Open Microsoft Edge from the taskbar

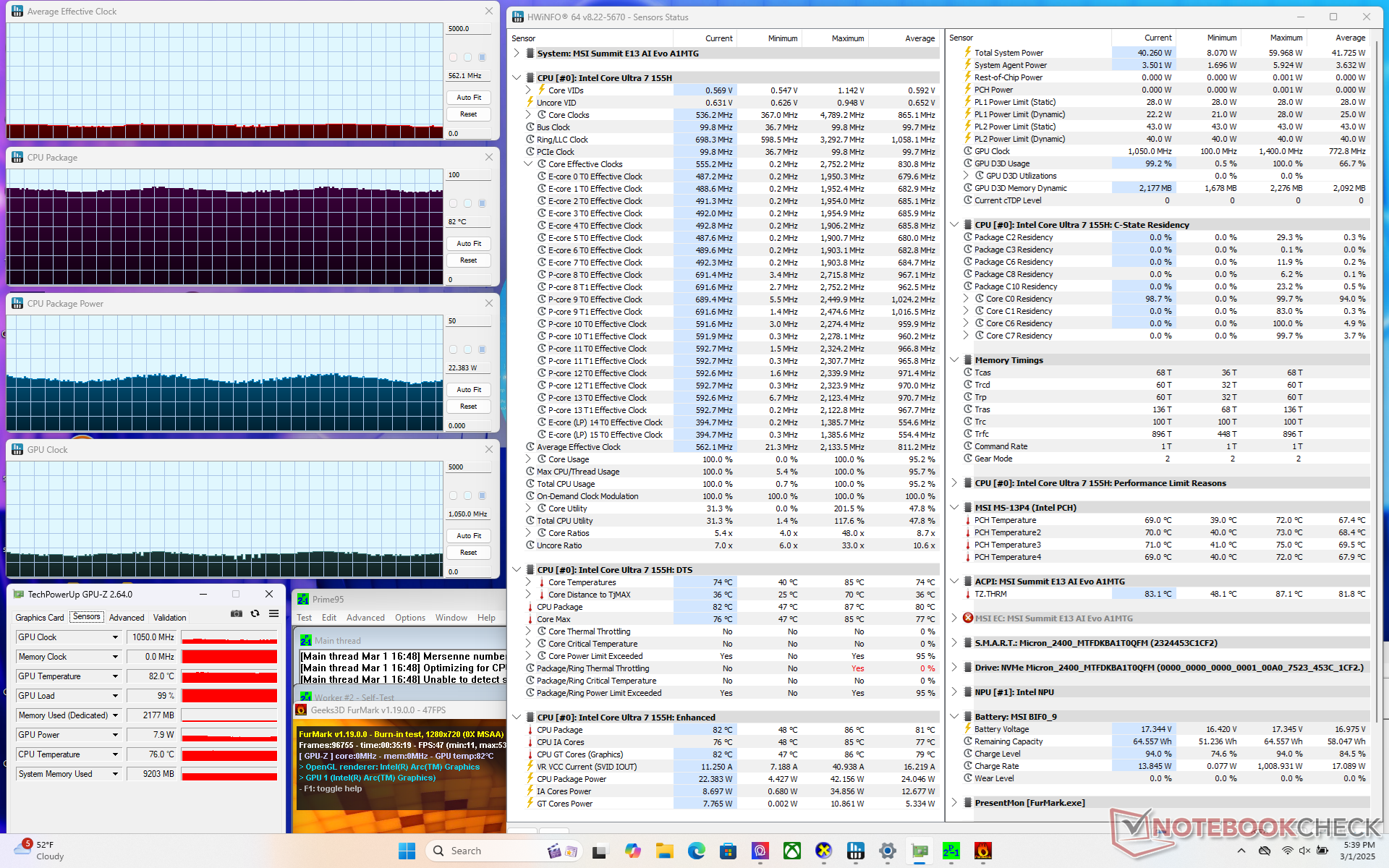[x=697, y=851]
